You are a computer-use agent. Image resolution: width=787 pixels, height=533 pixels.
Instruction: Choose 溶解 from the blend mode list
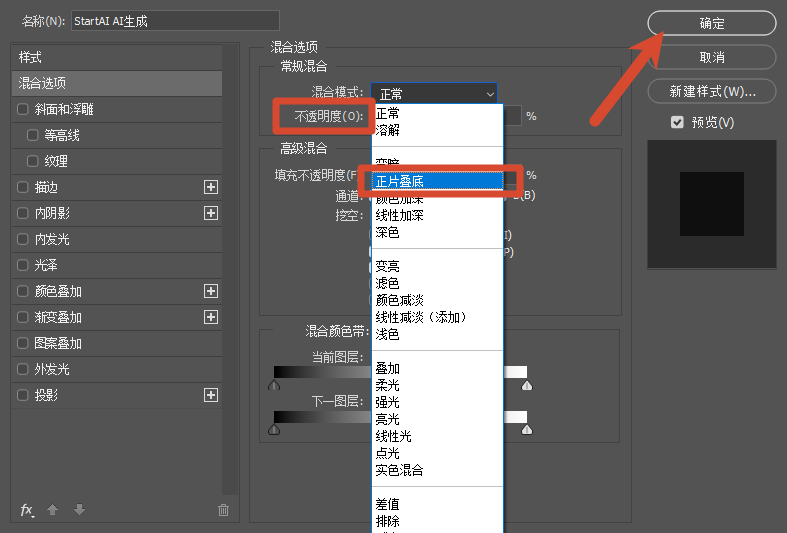[x=437, y=130]
